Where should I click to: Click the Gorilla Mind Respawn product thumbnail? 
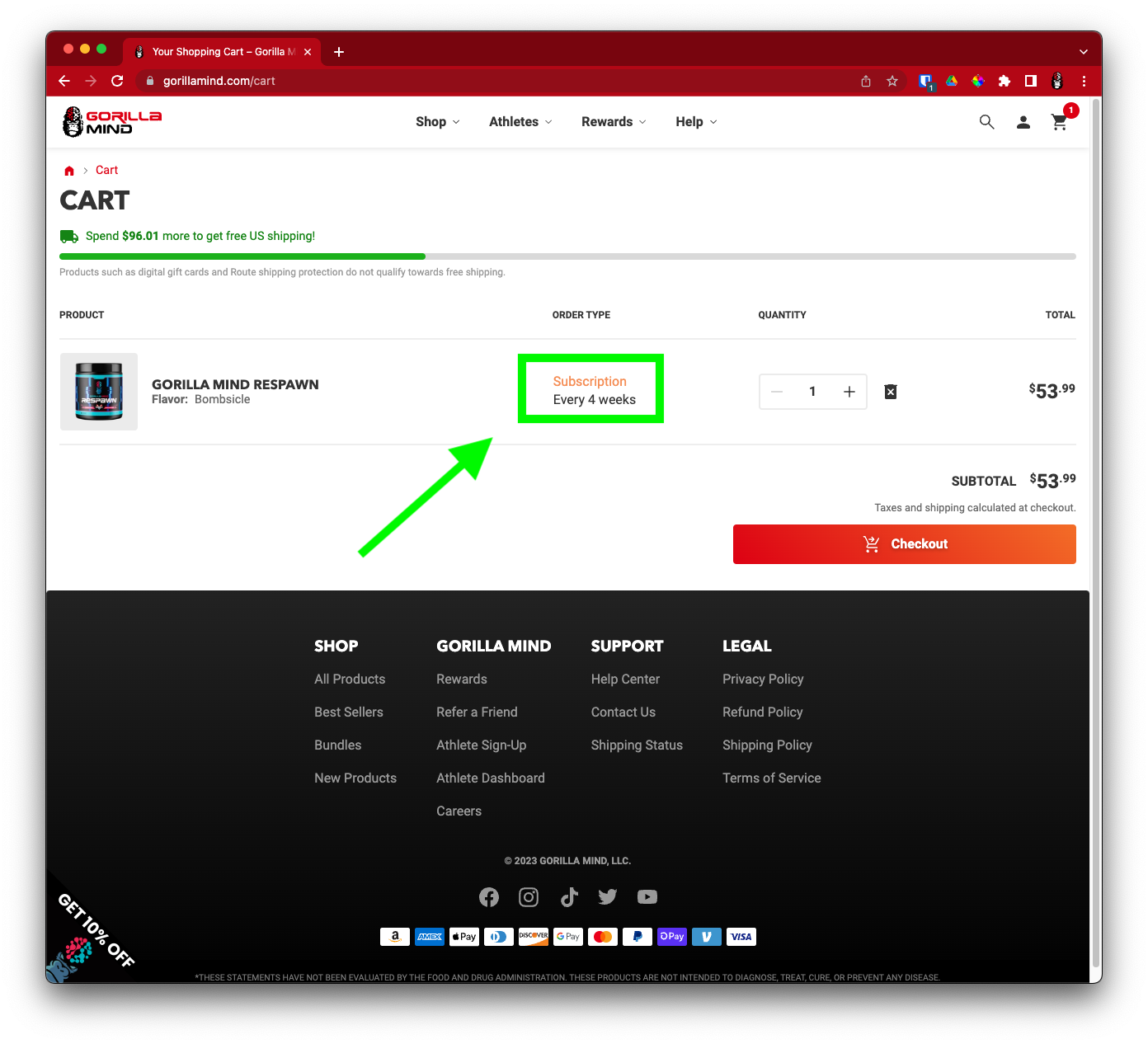click(99, 392)
